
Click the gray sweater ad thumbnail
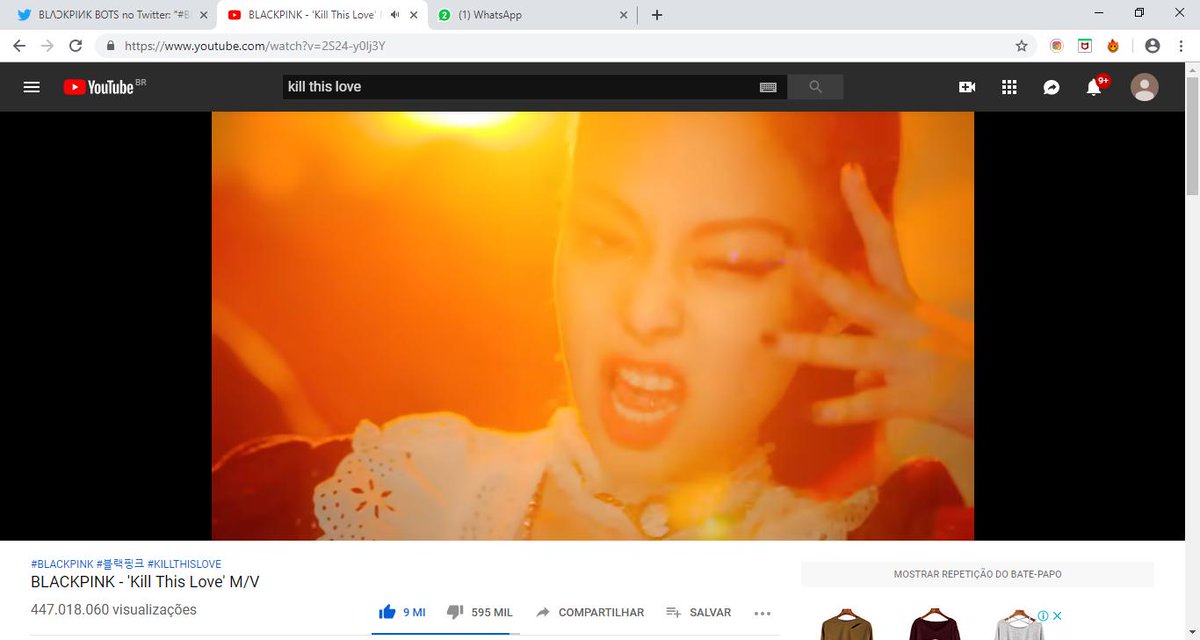(x=1018, y=625)
